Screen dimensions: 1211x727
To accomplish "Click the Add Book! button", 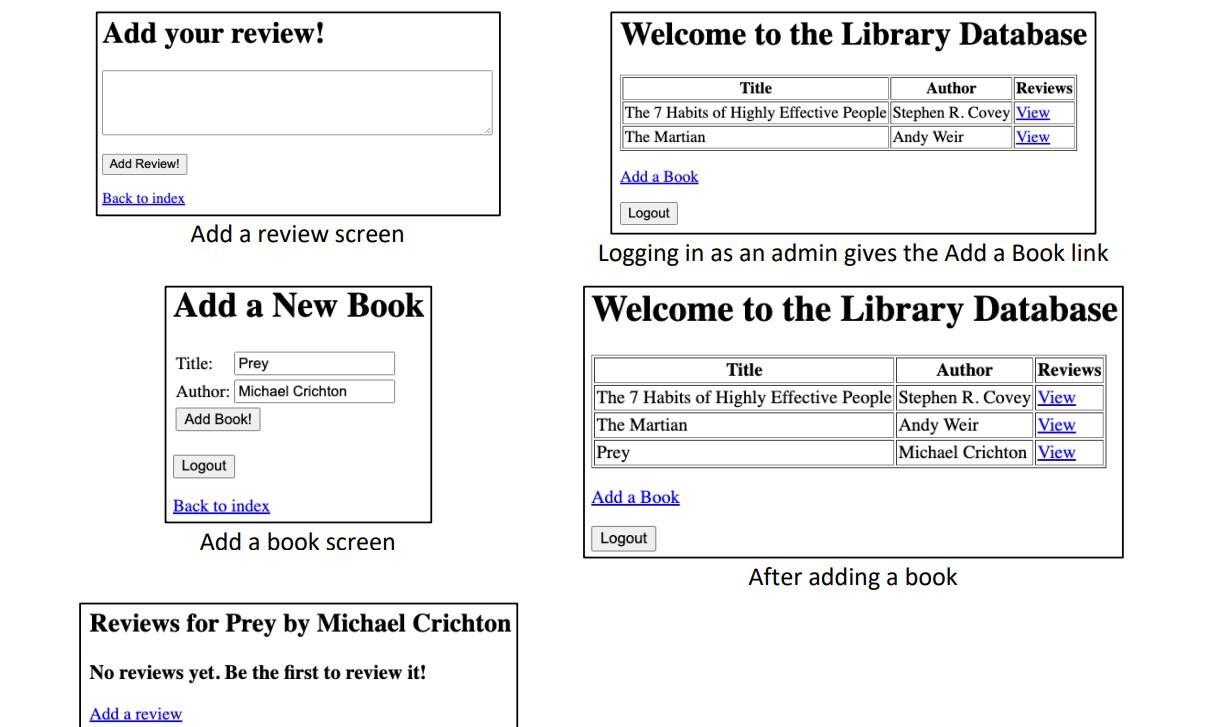I will point(217,418).
